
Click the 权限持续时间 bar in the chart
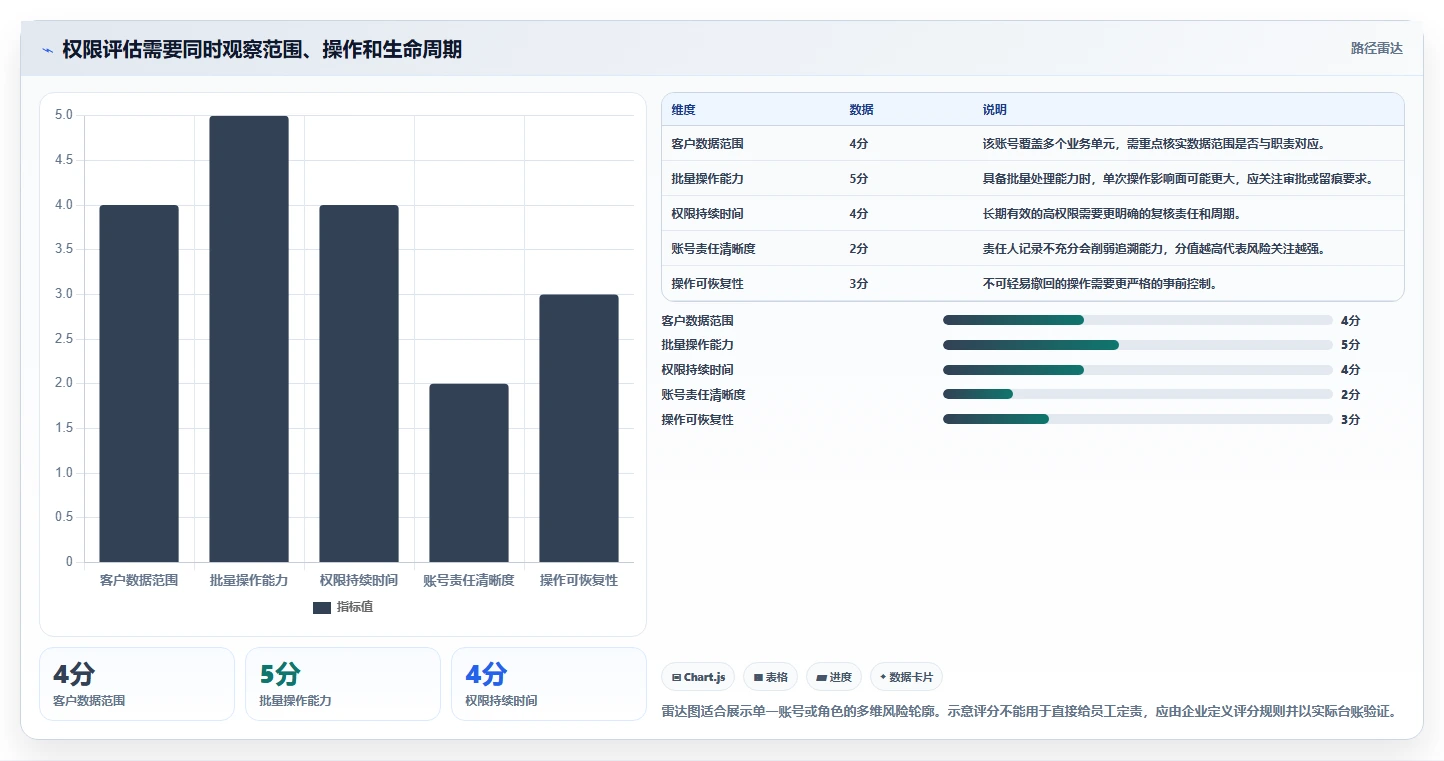[359, 384]
